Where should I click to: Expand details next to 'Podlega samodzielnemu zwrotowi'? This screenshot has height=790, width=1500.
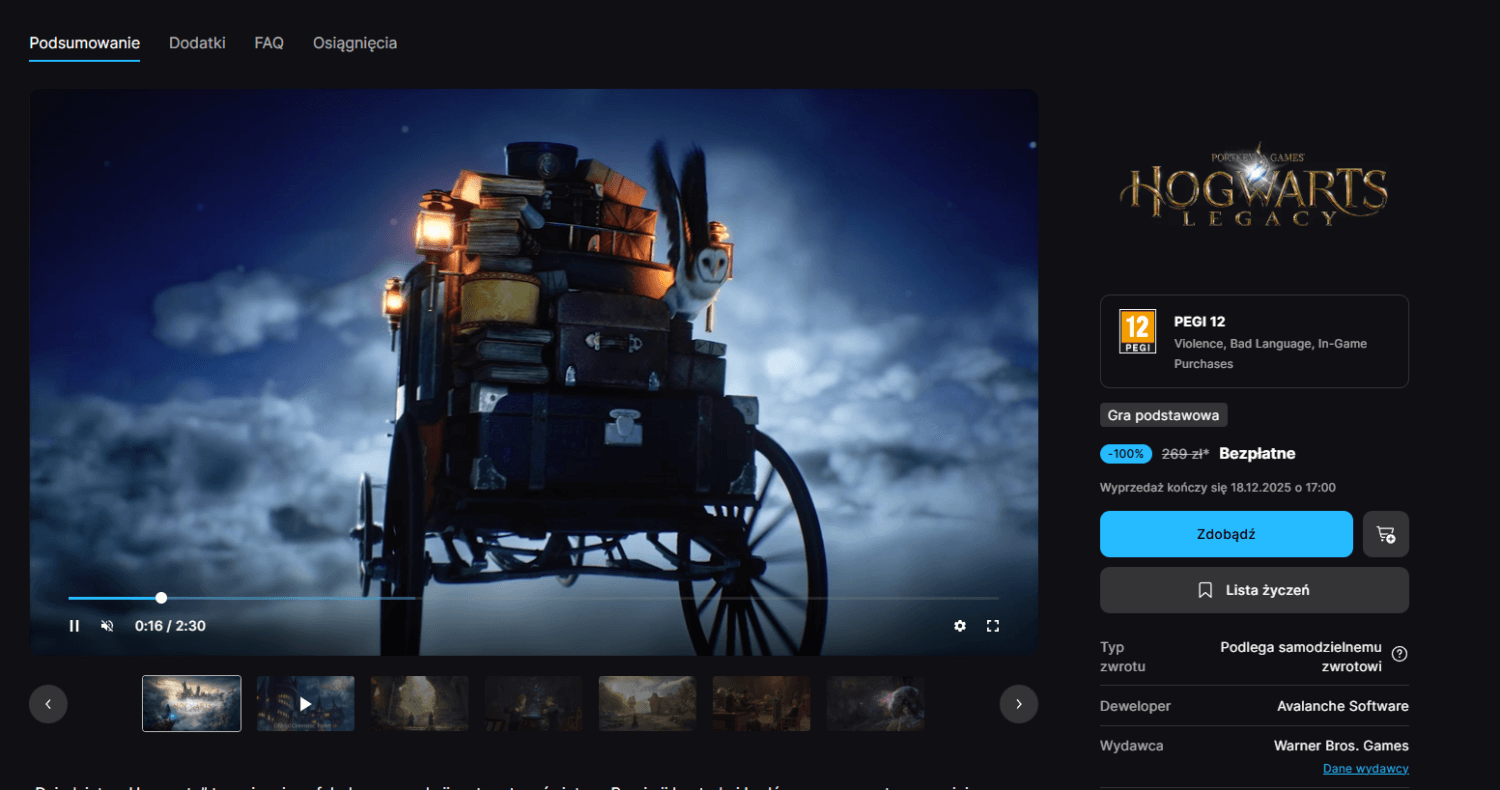(1401, 653)
